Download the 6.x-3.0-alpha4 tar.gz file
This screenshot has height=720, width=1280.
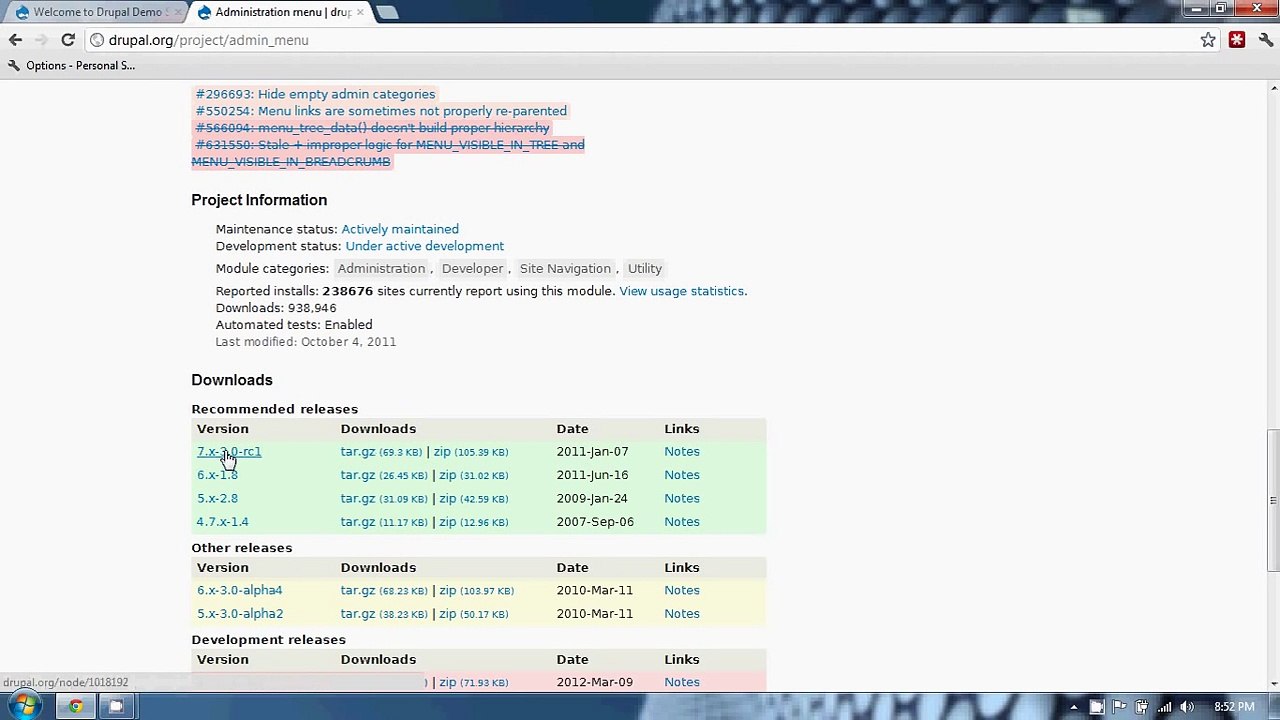pyautogui.click(x=358, y=590)
